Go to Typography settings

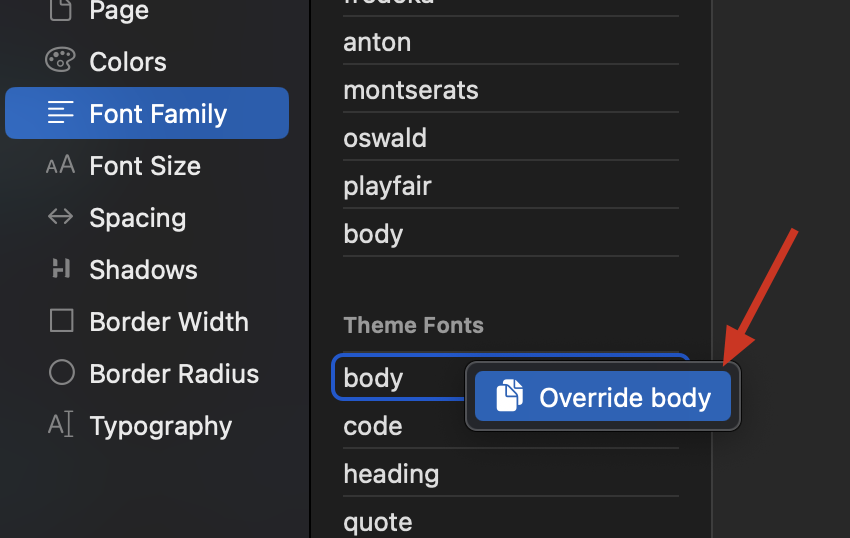(x=160, y=426)
